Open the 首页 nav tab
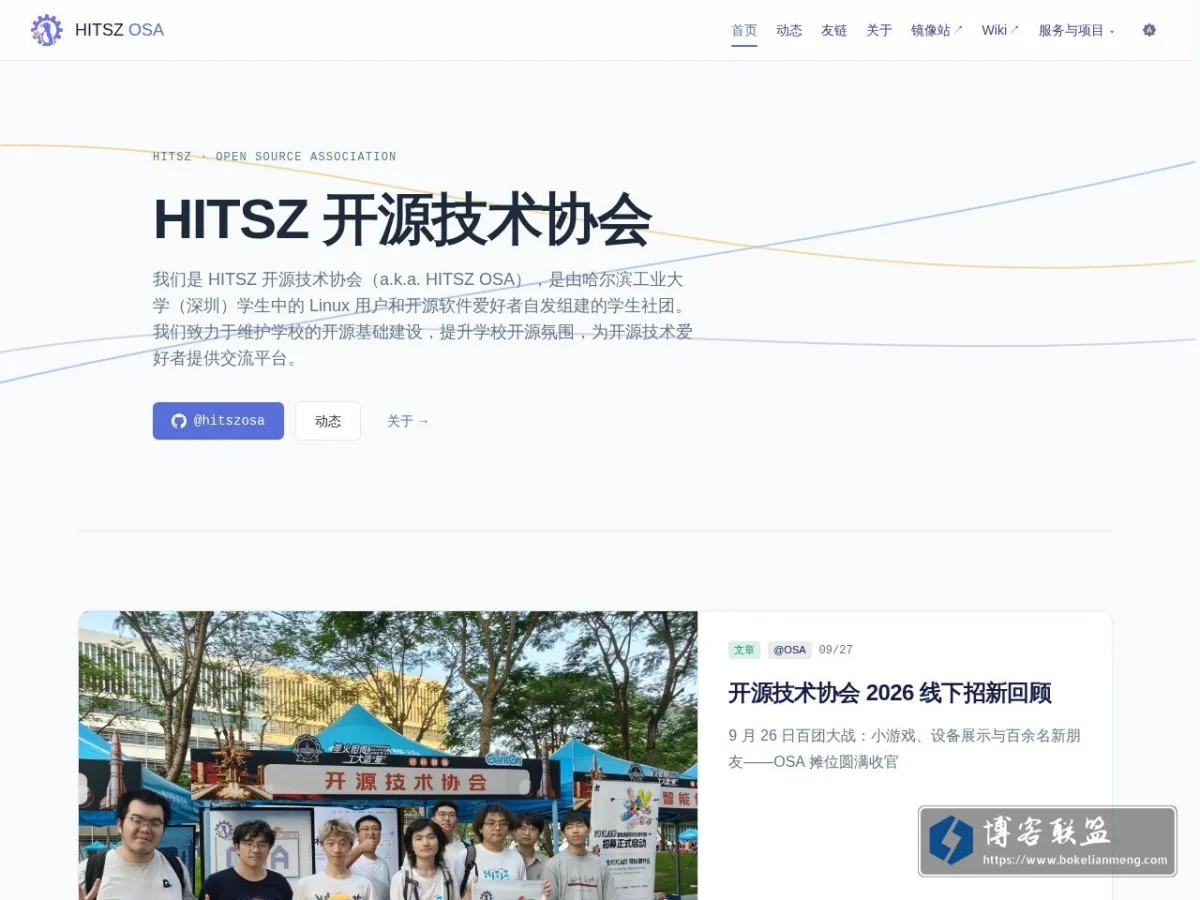This screenshot has height=900, width=1200. 744,30
